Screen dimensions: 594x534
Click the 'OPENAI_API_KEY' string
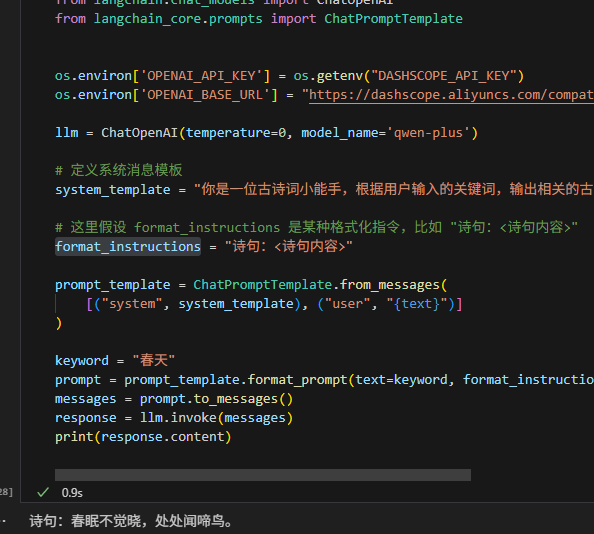click(x=201, y=76)
